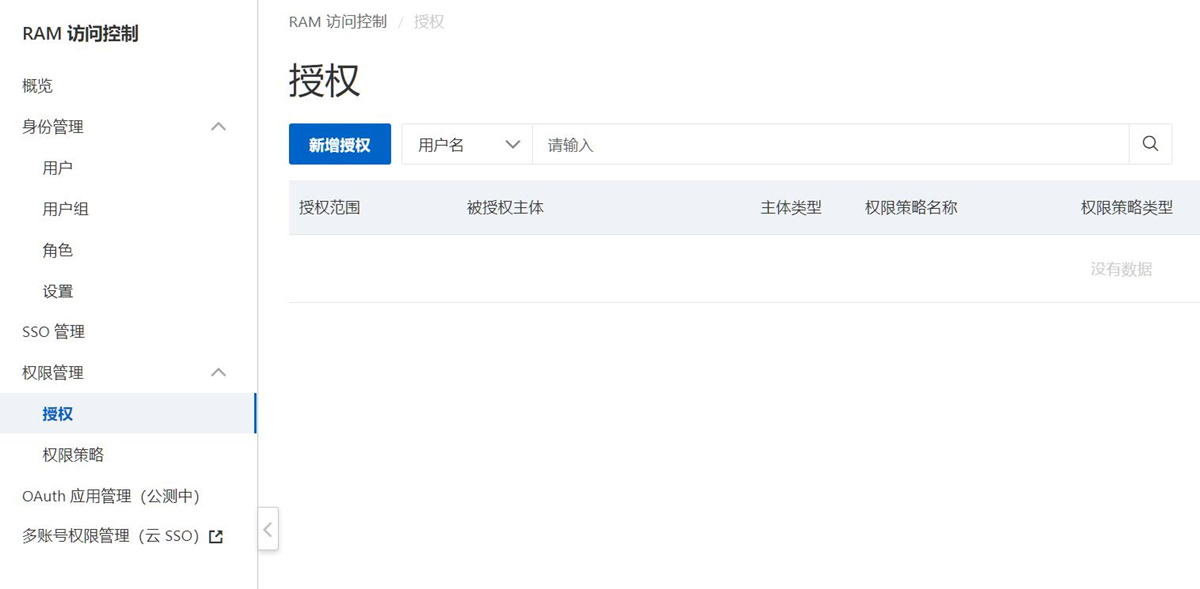Click the 权限策略名称 column header

(911, 208)
